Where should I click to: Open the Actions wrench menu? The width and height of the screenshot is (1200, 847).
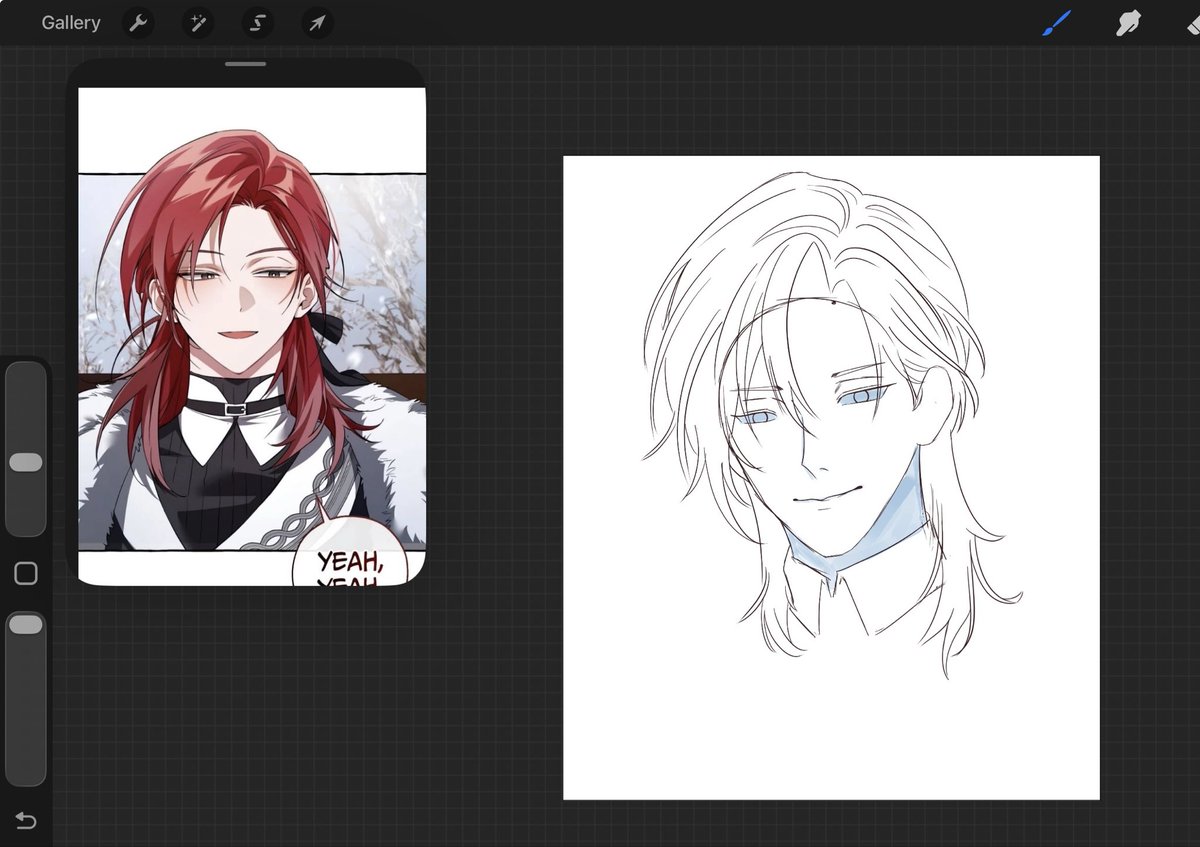(138, 22)
